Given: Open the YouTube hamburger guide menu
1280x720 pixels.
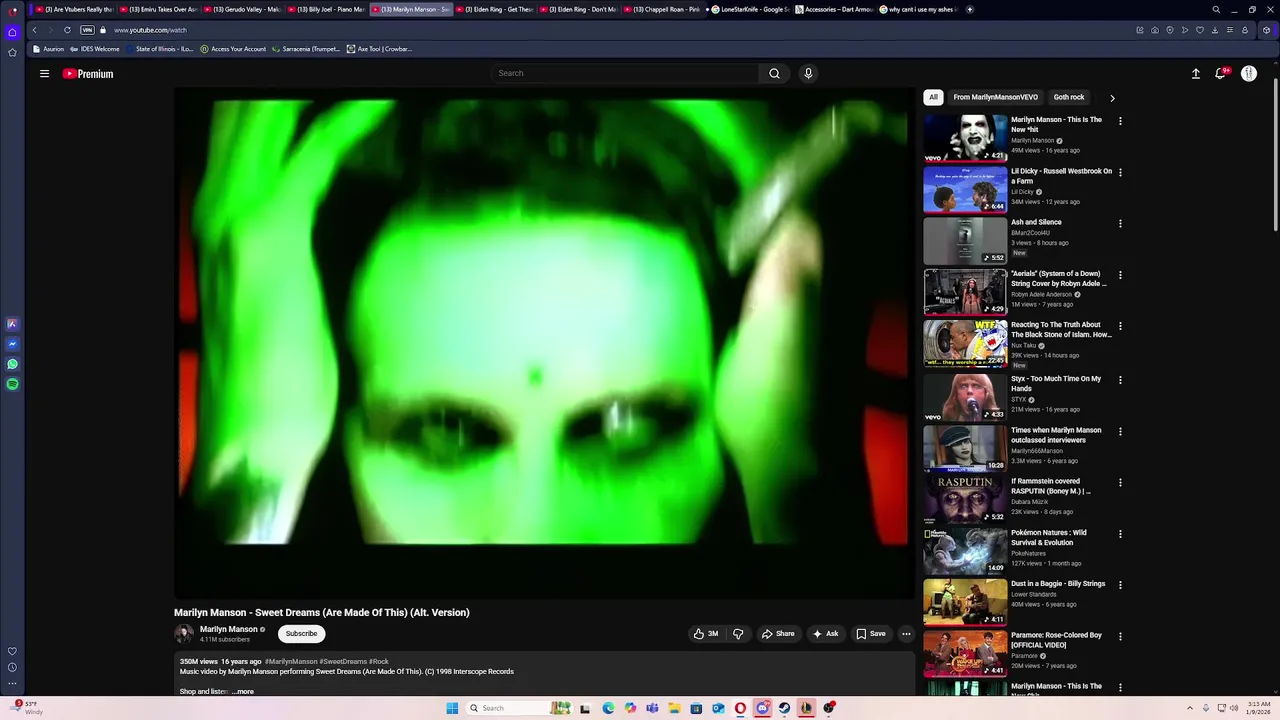Looking at the screenshot, I should pyautogui.click(x=44, y=73).
